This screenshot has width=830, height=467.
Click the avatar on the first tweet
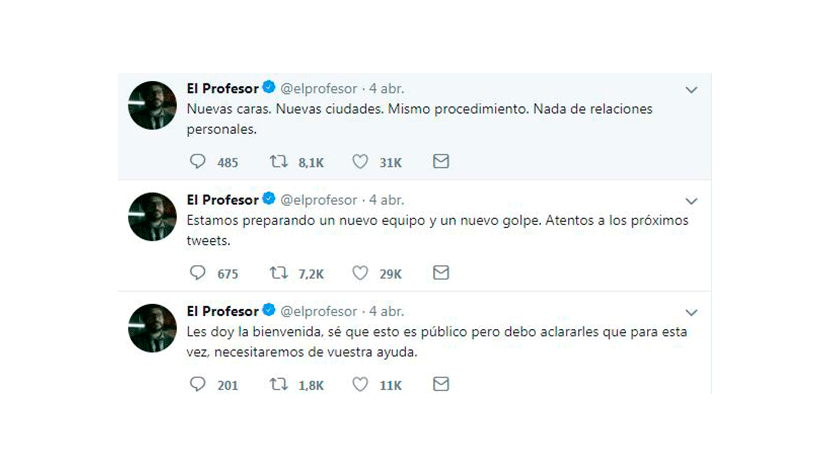click(152, 105)
